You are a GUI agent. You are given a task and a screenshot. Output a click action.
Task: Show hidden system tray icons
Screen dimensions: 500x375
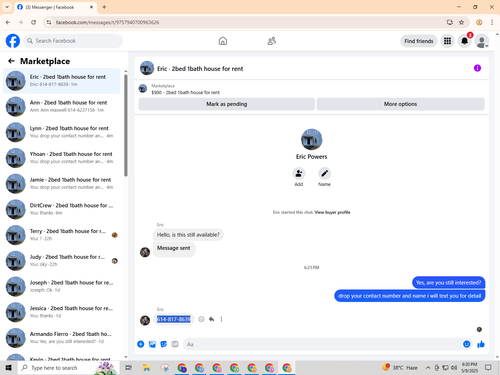(x=428, y=368)
